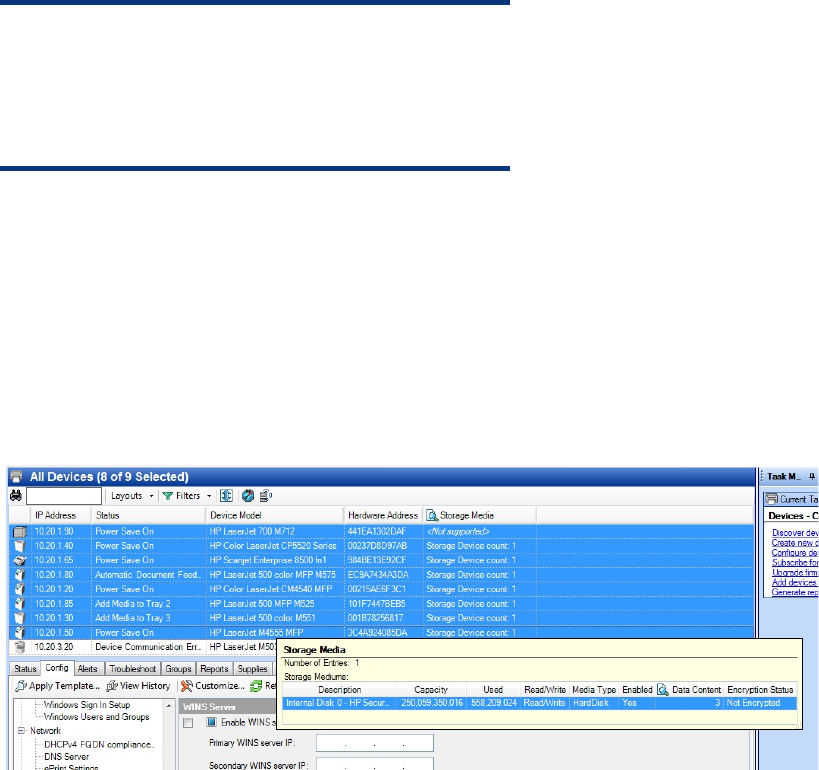Viewport: 819px width, 770px height.
Task: Click Primary WINS server IP field
Action: point(375,743)
